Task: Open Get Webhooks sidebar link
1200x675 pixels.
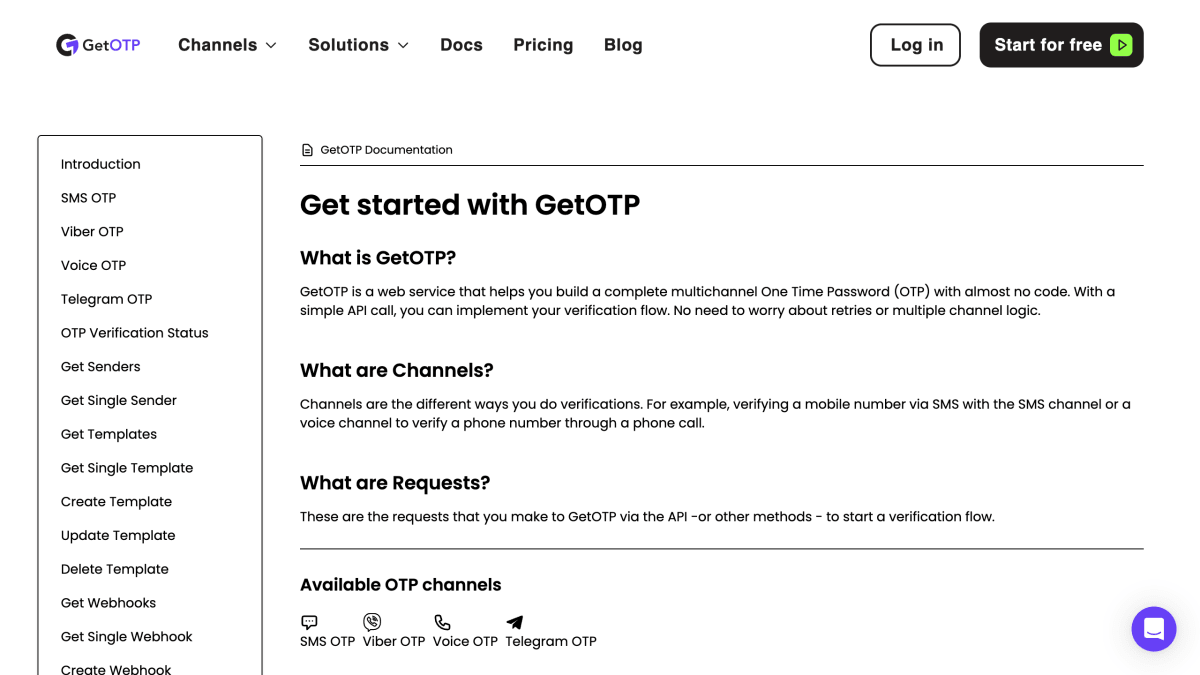Action: [x=108, y=603]
